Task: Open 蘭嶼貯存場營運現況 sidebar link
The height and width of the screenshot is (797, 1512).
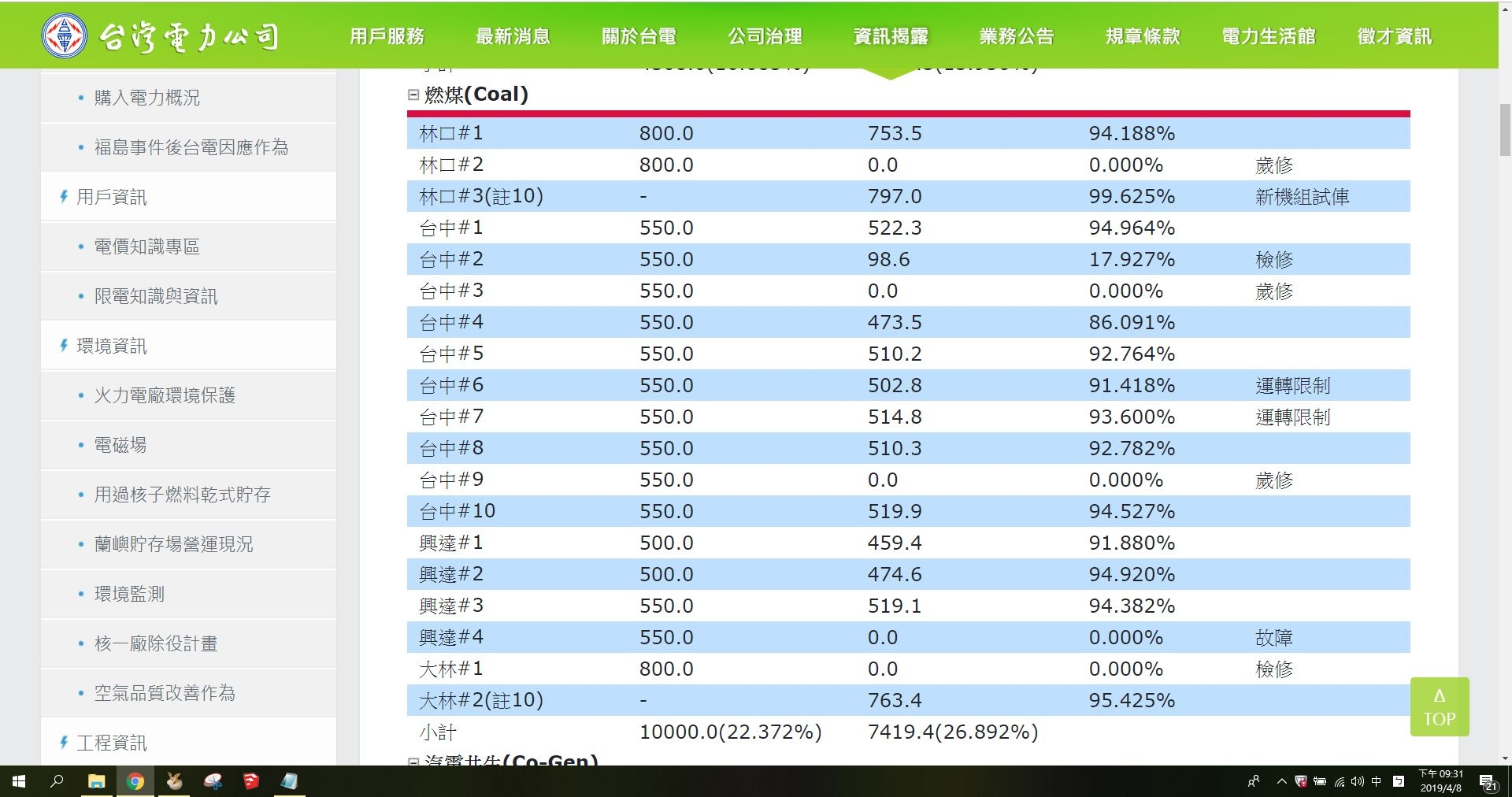Action: 173,544
